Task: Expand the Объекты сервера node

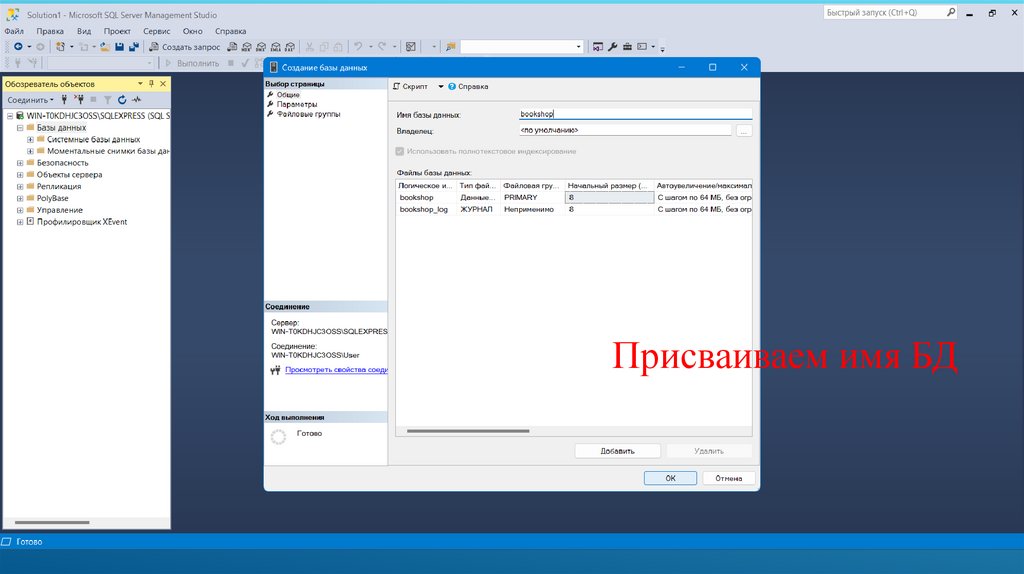Action: coord(20,175)
